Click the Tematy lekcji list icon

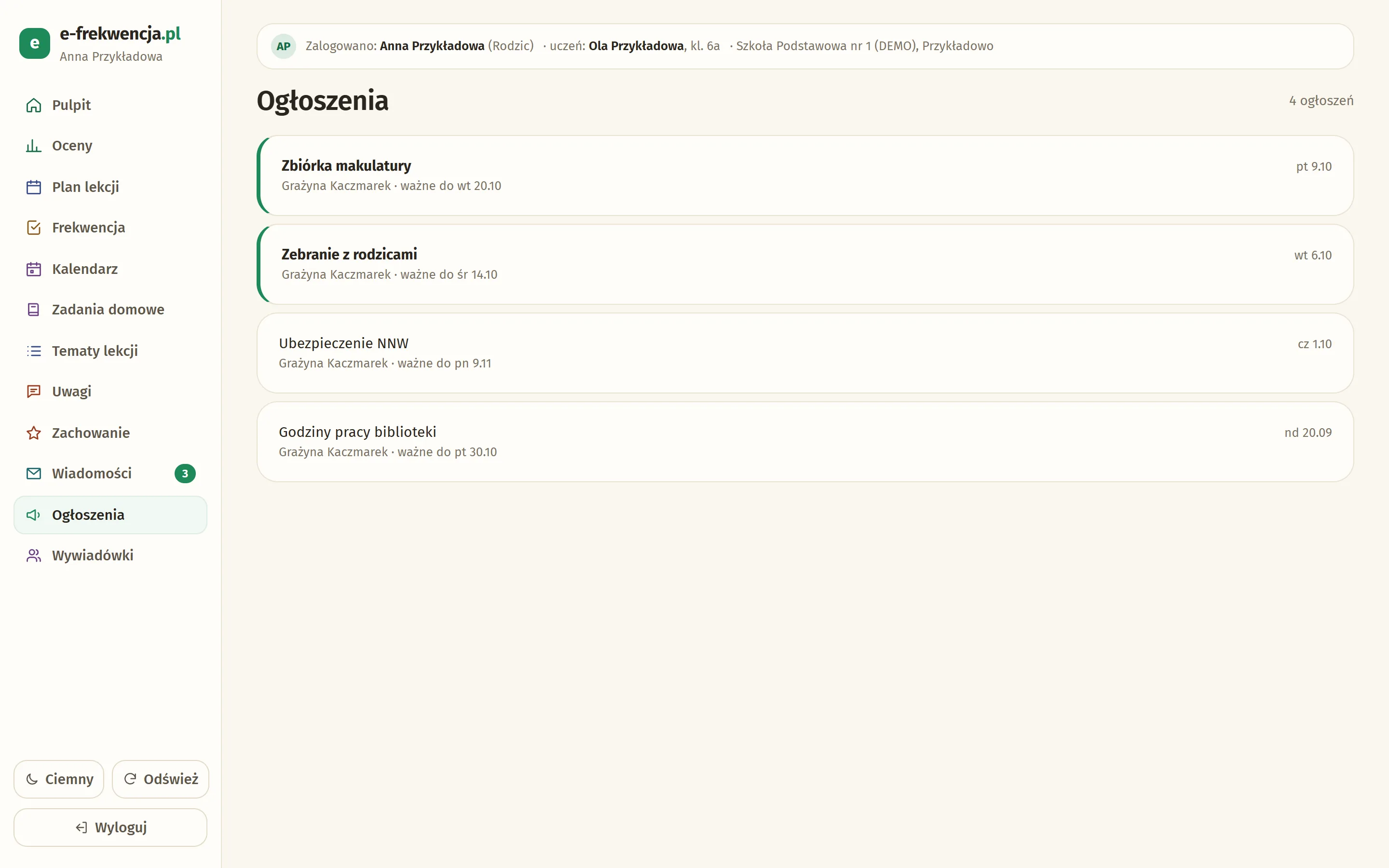tap(34, 351)
